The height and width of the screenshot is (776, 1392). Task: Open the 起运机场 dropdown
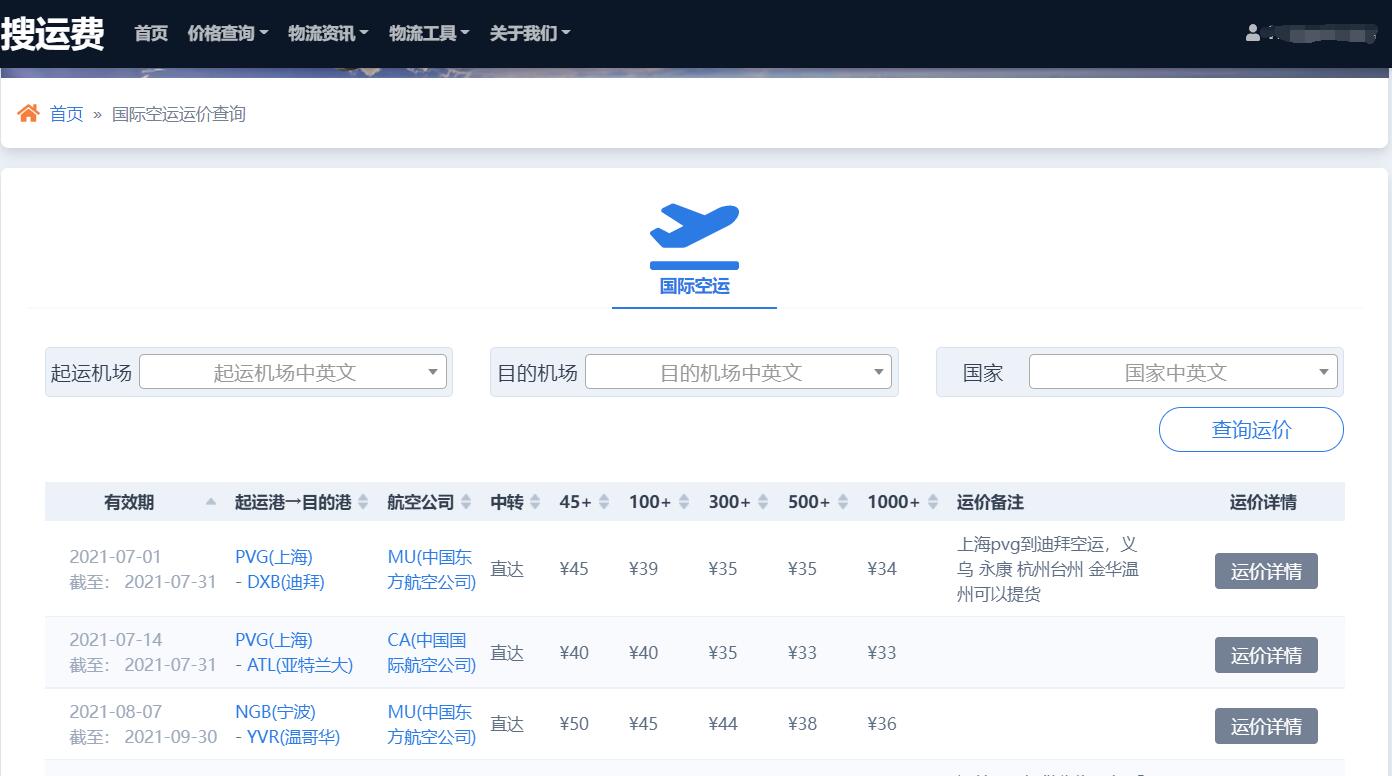coord(294,372)
